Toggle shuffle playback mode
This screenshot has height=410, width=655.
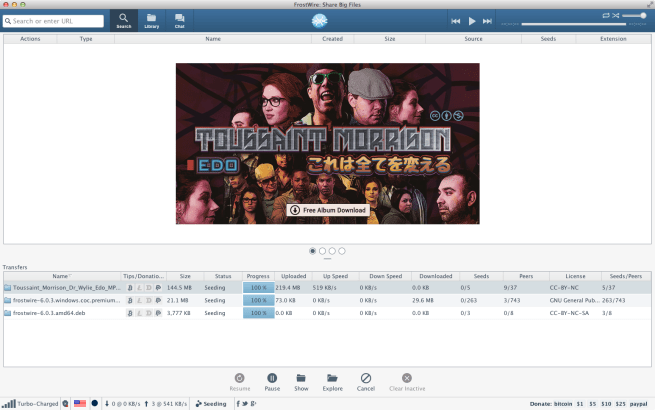[x=617, y=16]
